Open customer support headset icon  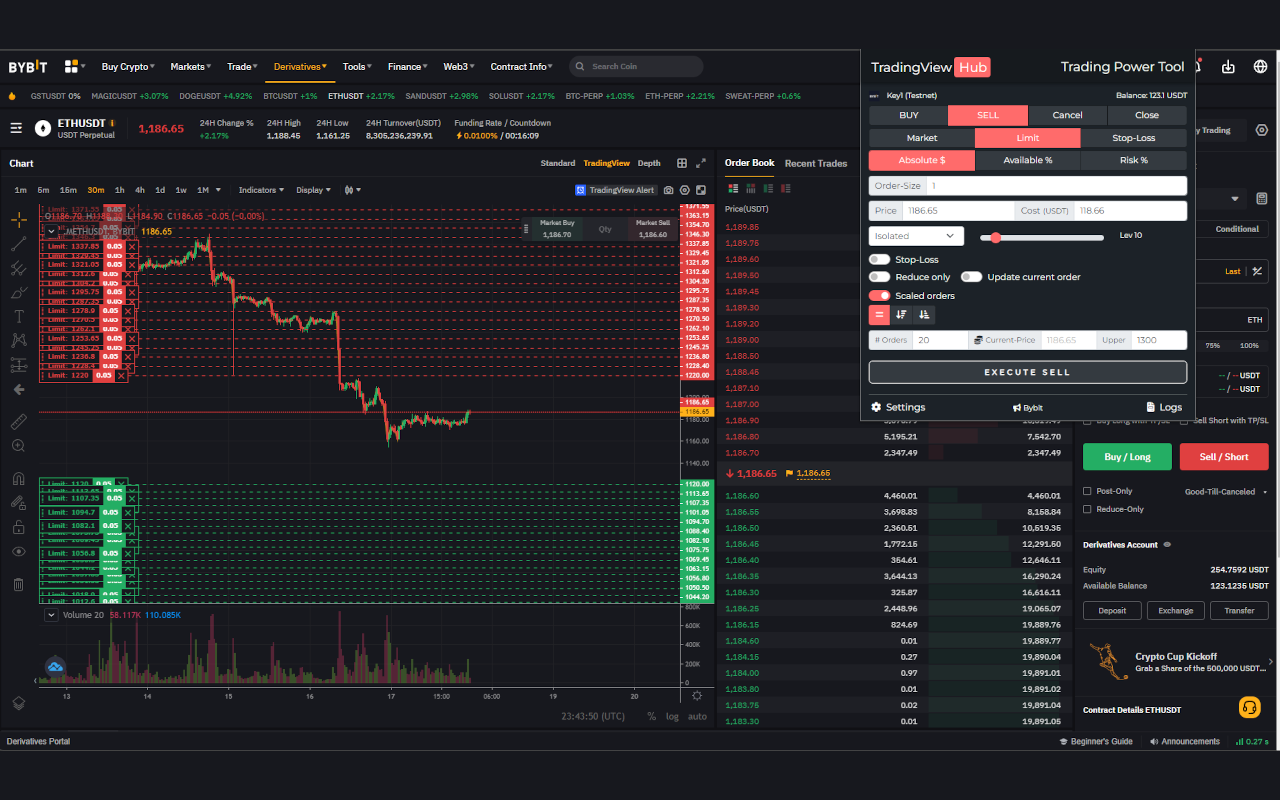coord(1249,708)
